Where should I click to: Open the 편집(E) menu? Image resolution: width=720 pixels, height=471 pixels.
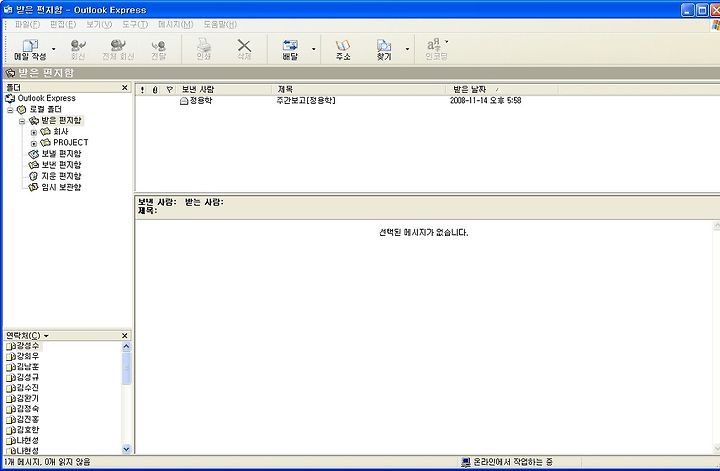point(62,24)
